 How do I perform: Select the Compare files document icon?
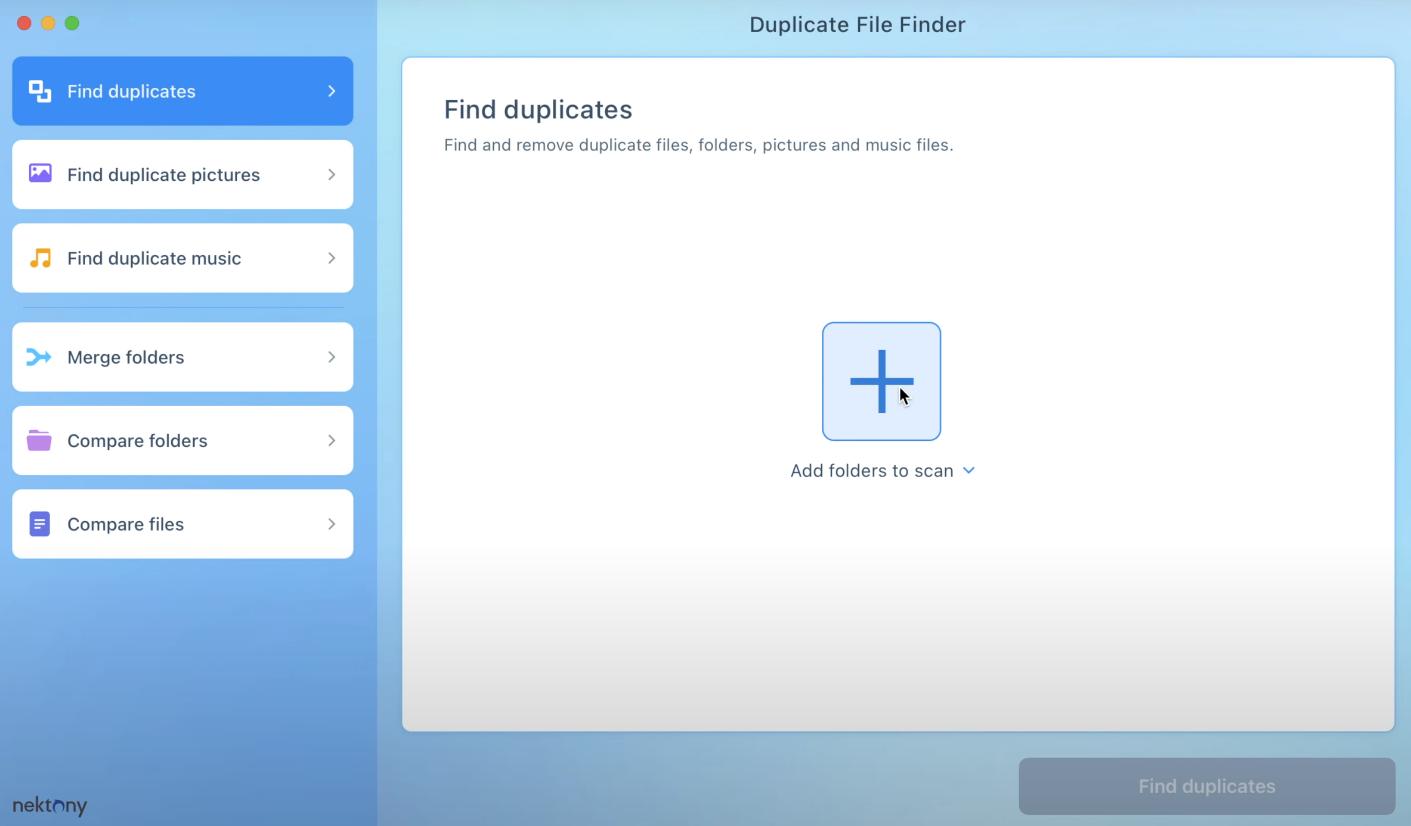pos(39,523)
